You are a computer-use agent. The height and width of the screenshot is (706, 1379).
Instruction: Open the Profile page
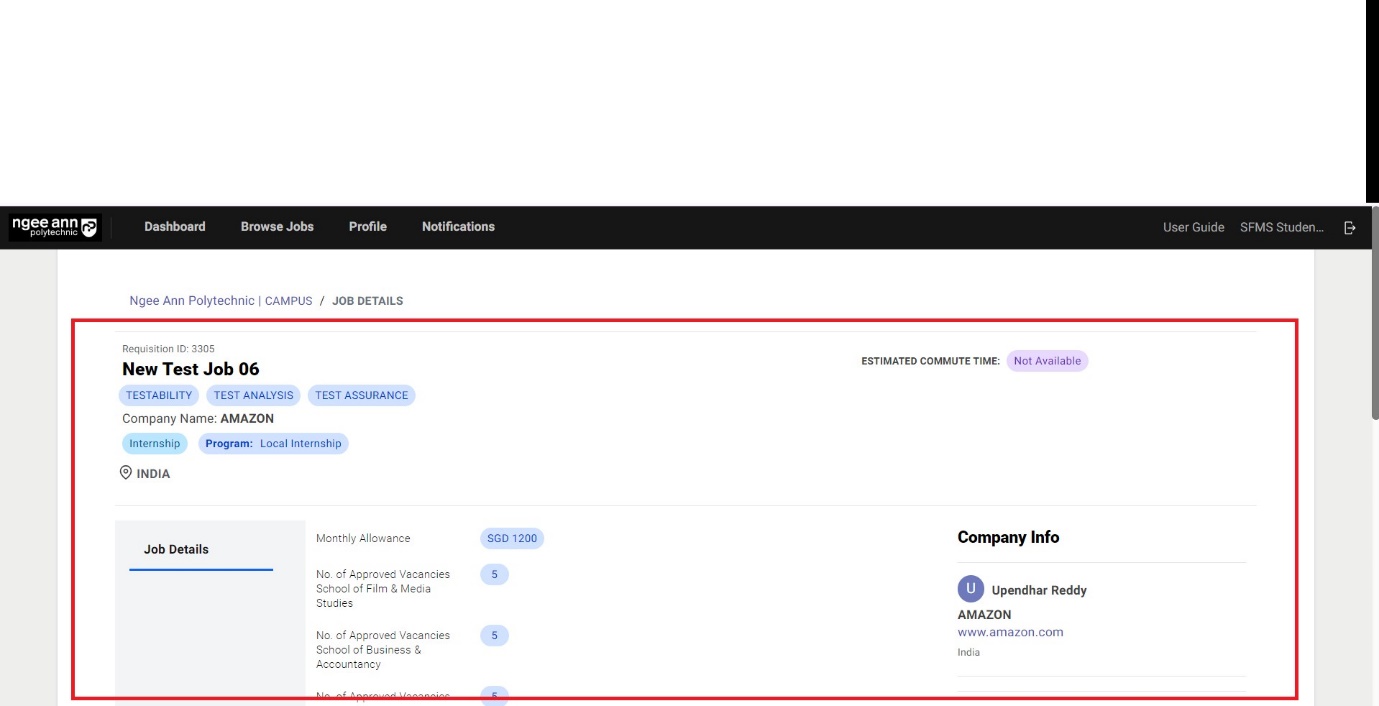367,227
